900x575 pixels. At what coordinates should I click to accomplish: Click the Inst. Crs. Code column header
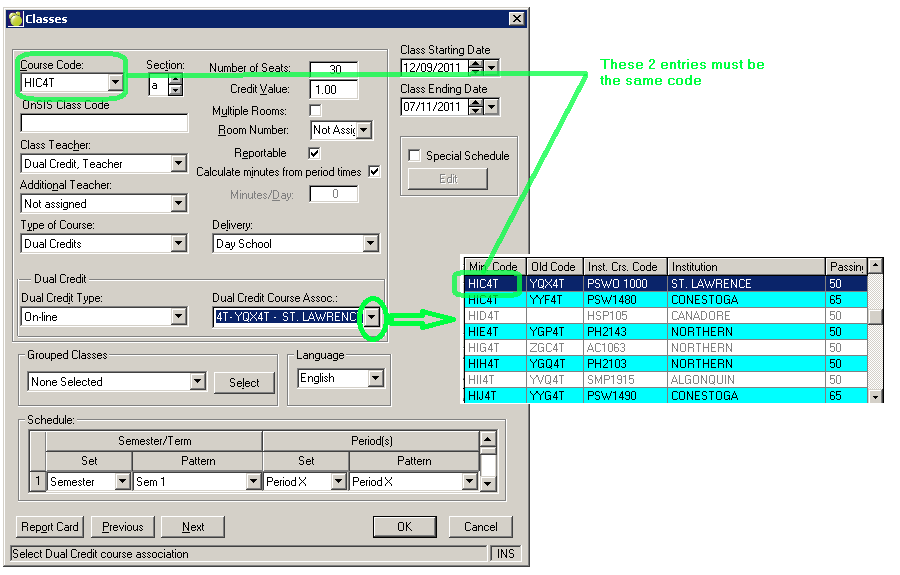(x=624, y=267)
